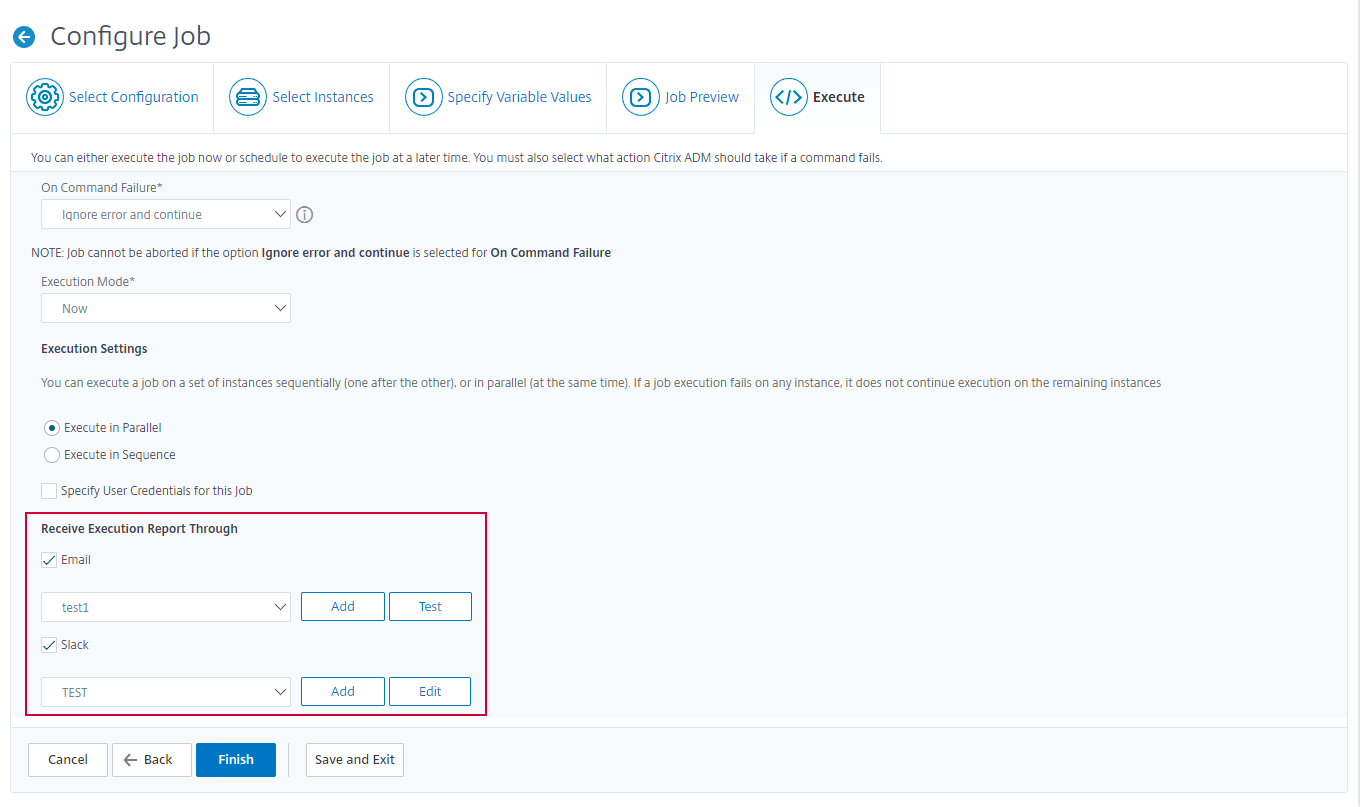Screen dimensions: 1360x807
Task: Go to the Select Instances step tab
Action: pos(302,98)
